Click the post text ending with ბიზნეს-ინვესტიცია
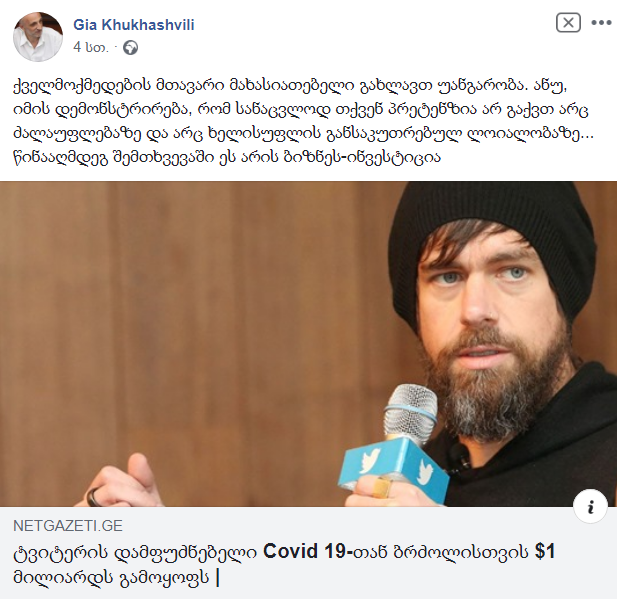 pyautogui.click(x=227, y=157)
